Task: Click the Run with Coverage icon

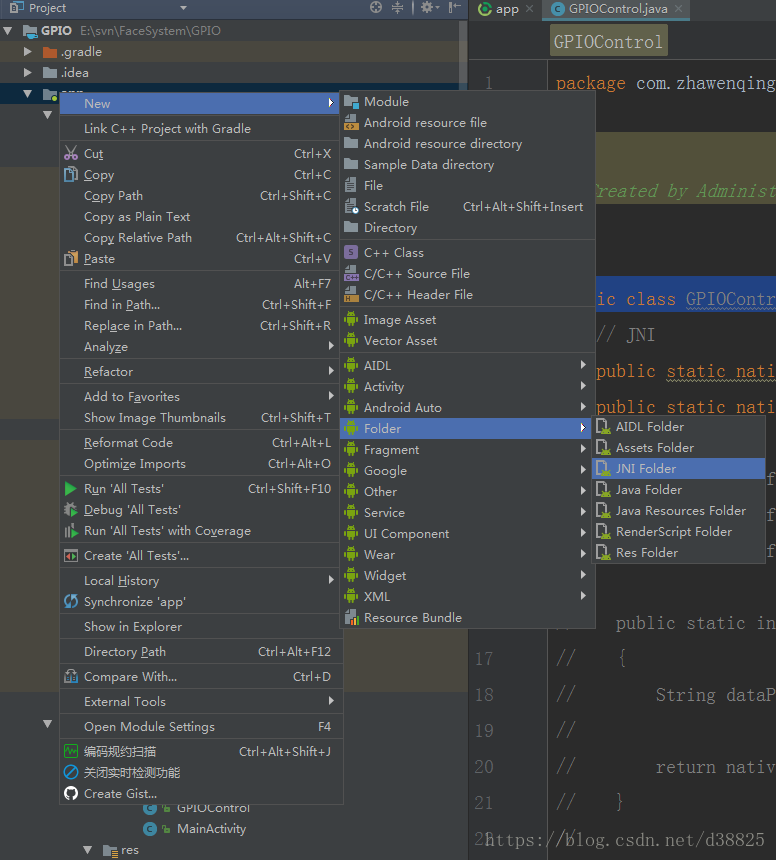Action: 71,530
